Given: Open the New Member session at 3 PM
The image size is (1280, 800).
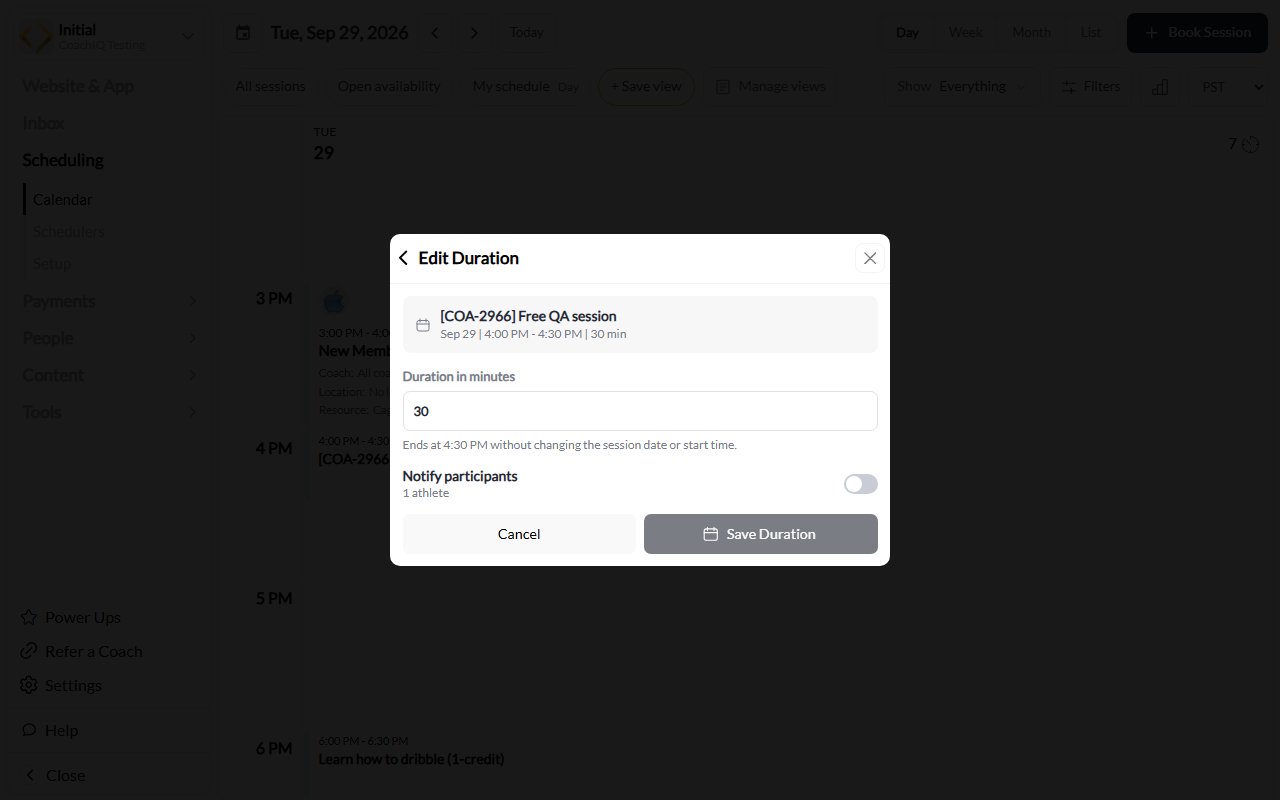Looking at the screenshot, I should (x=354, y=351).
